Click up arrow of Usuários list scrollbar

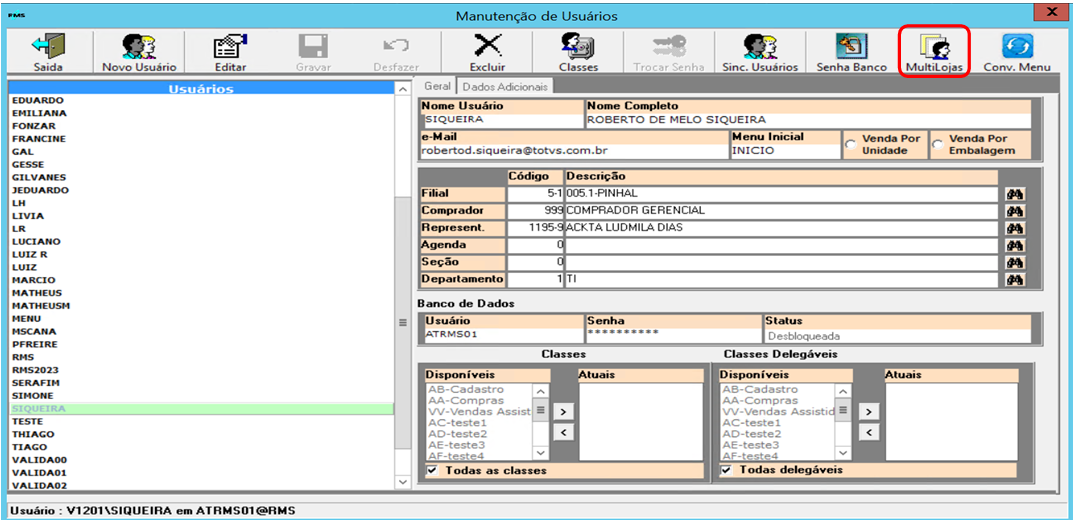click(403, 90)
